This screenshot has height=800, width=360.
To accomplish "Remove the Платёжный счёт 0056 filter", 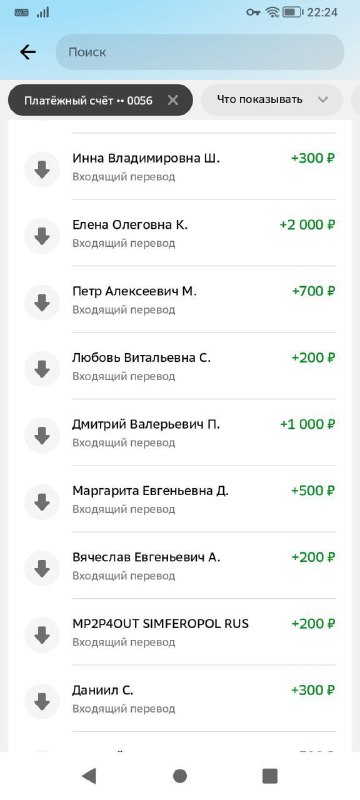I will (x=173, y=100).
